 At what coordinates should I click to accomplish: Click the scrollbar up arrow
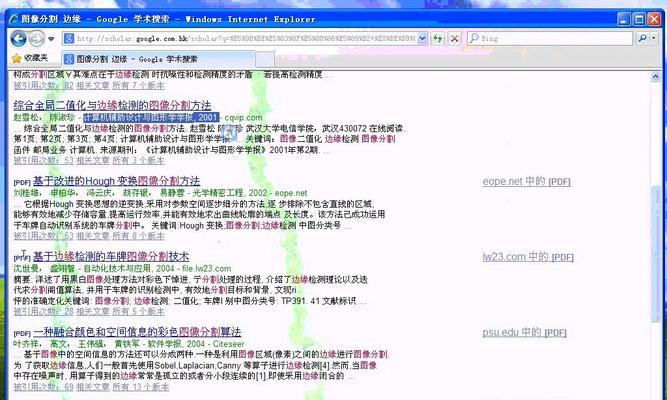tap(655, 76)
